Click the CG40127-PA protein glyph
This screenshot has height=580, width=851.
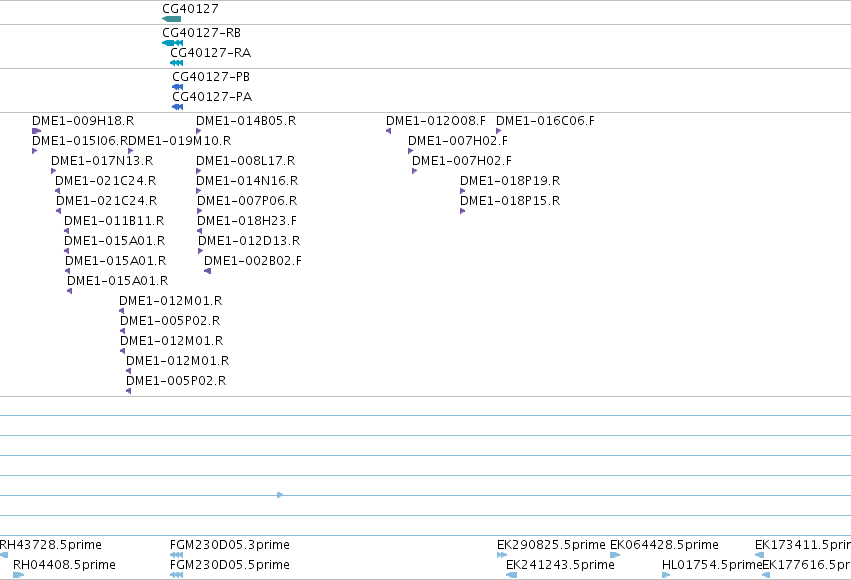click(x=177, y=107)
